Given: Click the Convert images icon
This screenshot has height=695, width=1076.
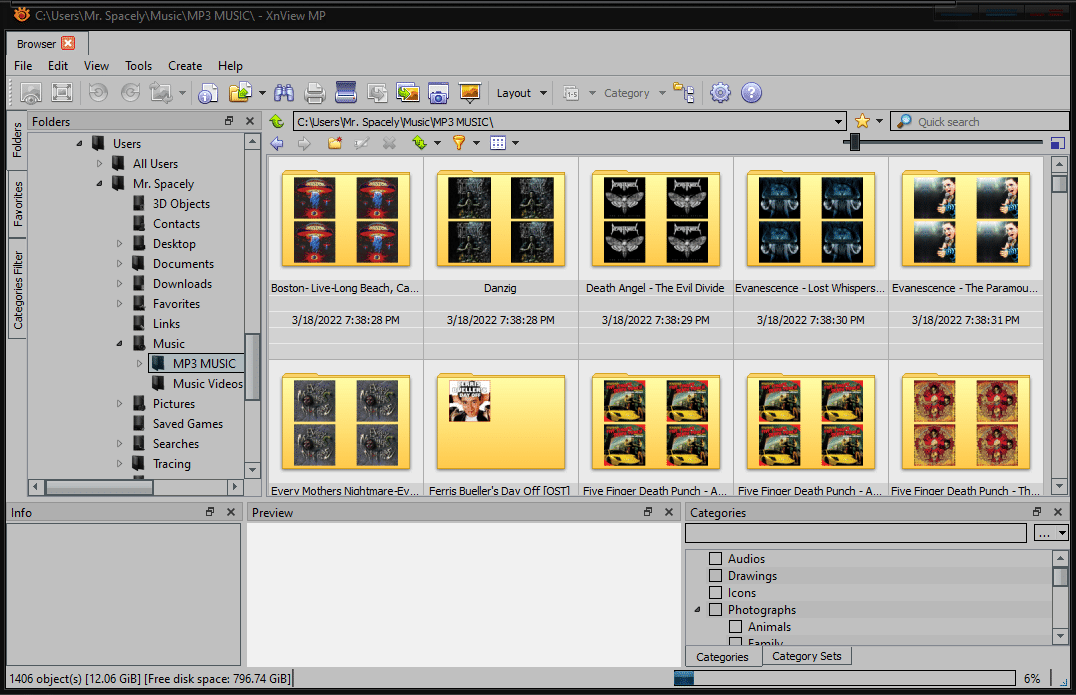Looking at the screenshot, I should click(x=408, y=93).
